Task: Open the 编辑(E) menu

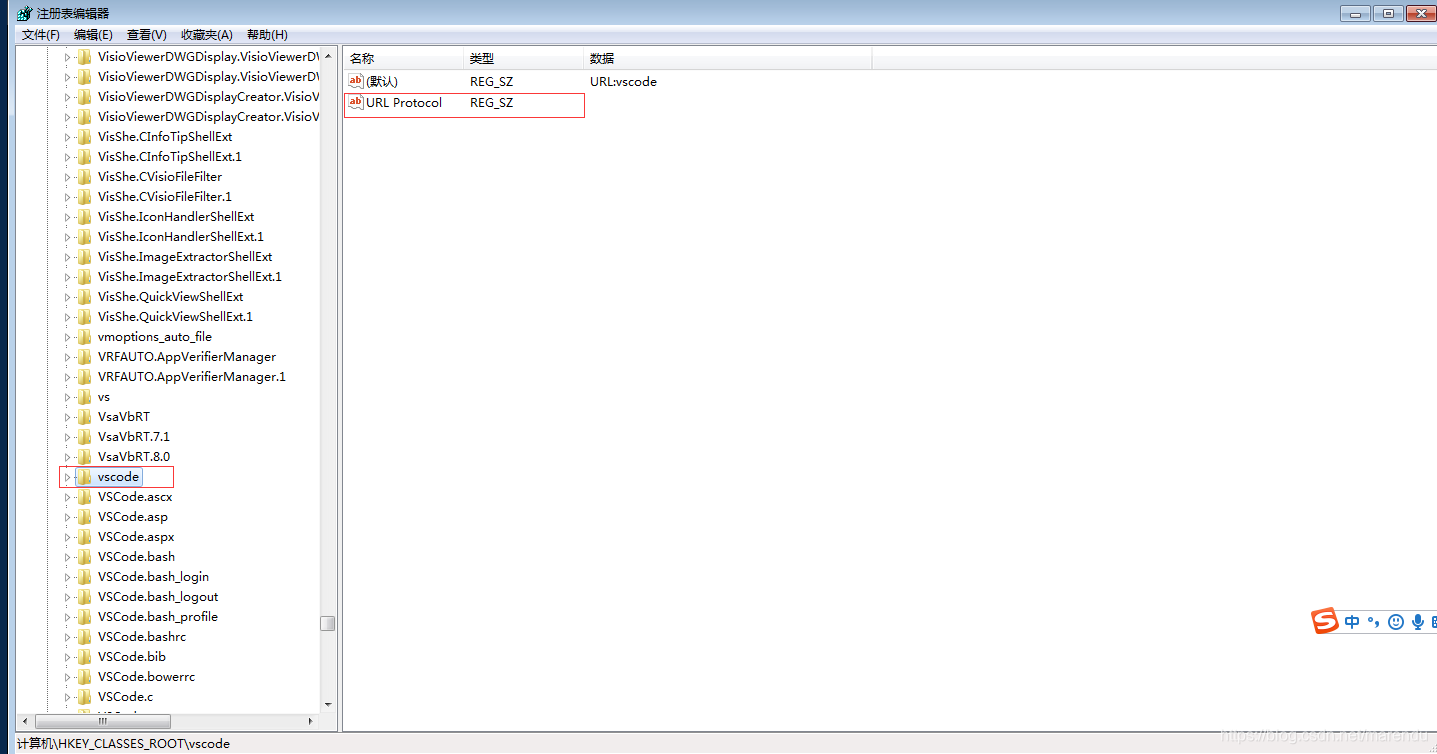Action: [93, 35]
